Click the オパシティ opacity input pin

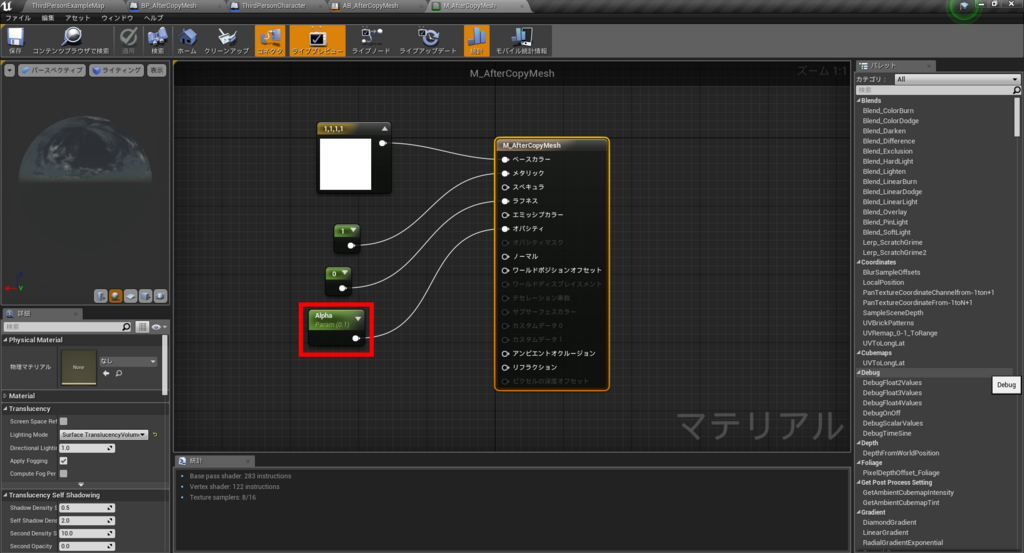(505, 229)
